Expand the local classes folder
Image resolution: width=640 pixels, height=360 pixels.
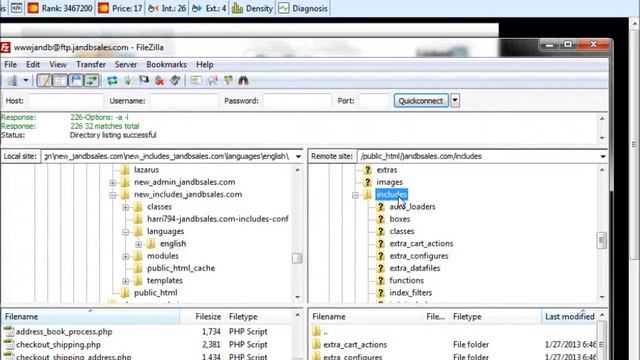click(126, 207)
